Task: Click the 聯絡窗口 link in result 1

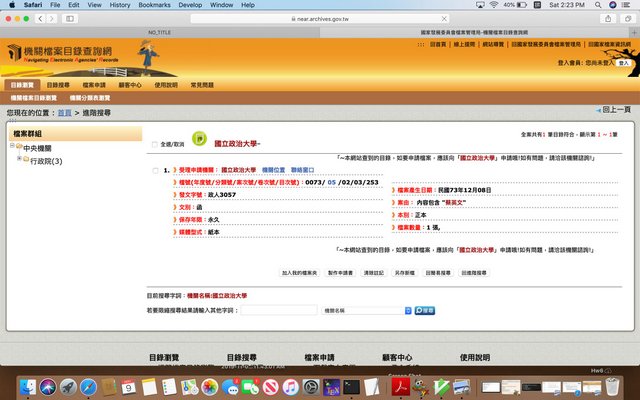Action: coord(302,170)
